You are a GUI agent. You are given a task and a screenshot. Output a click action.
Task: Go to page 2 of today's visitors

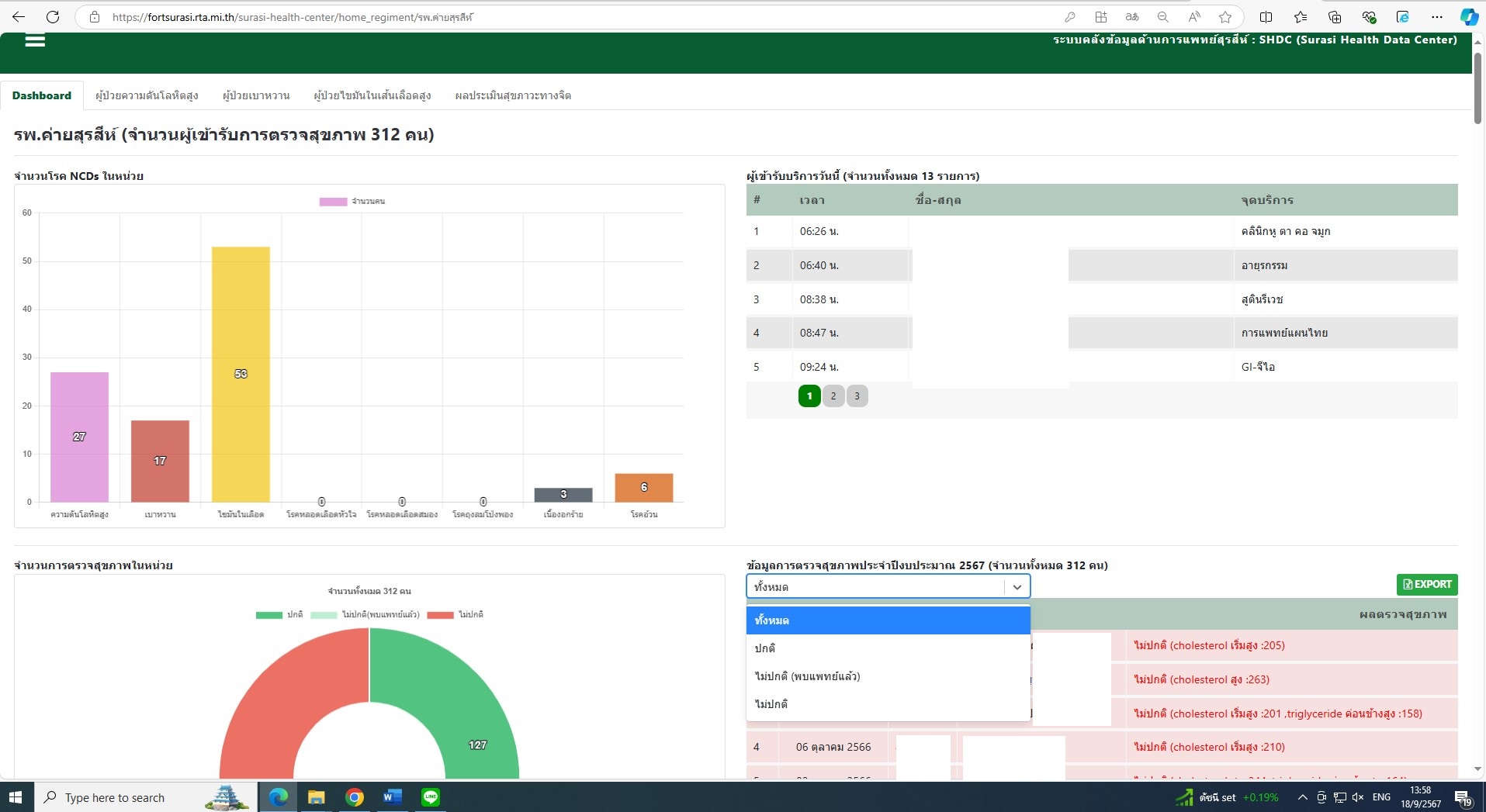click(x=833, y=396)
